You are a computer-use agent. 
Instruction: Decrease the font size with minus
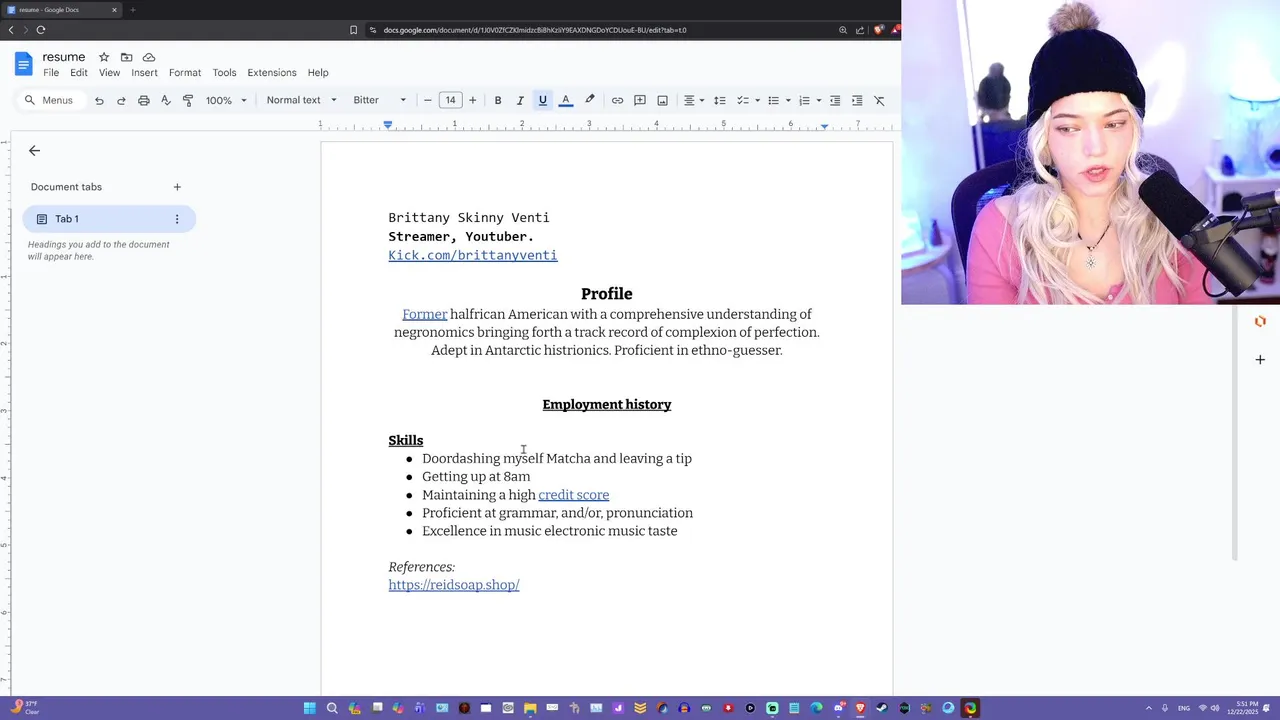point(428,100)
